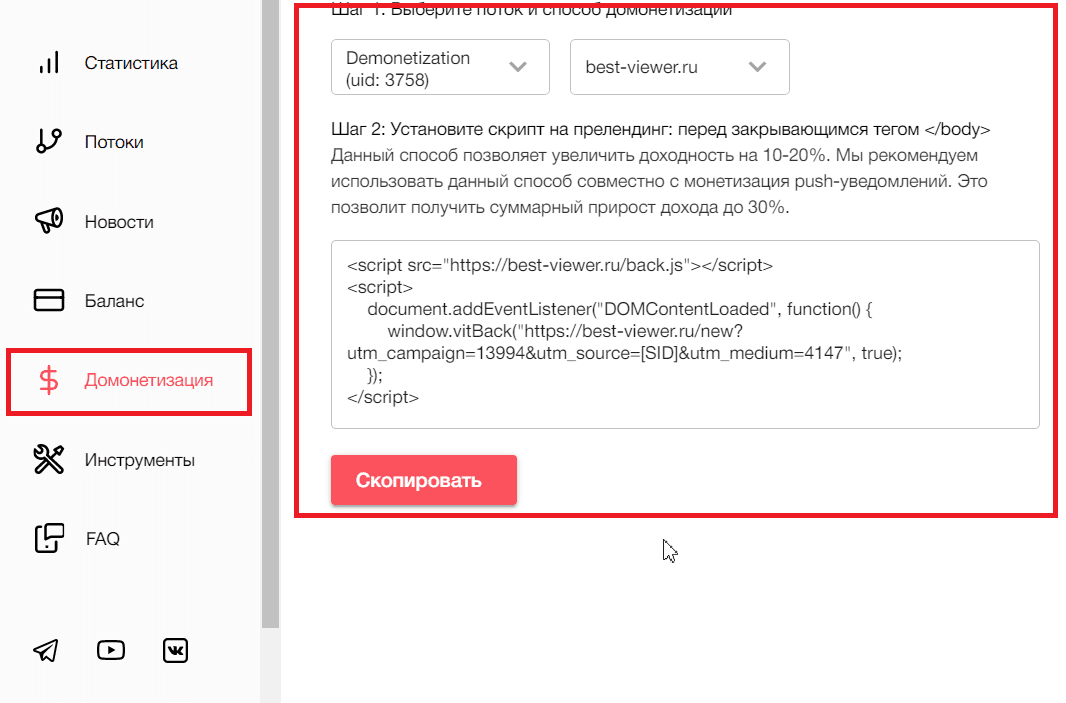Screen dimensions: 1066x703
Task: Click the Баланс card icon
Action: 49,300
